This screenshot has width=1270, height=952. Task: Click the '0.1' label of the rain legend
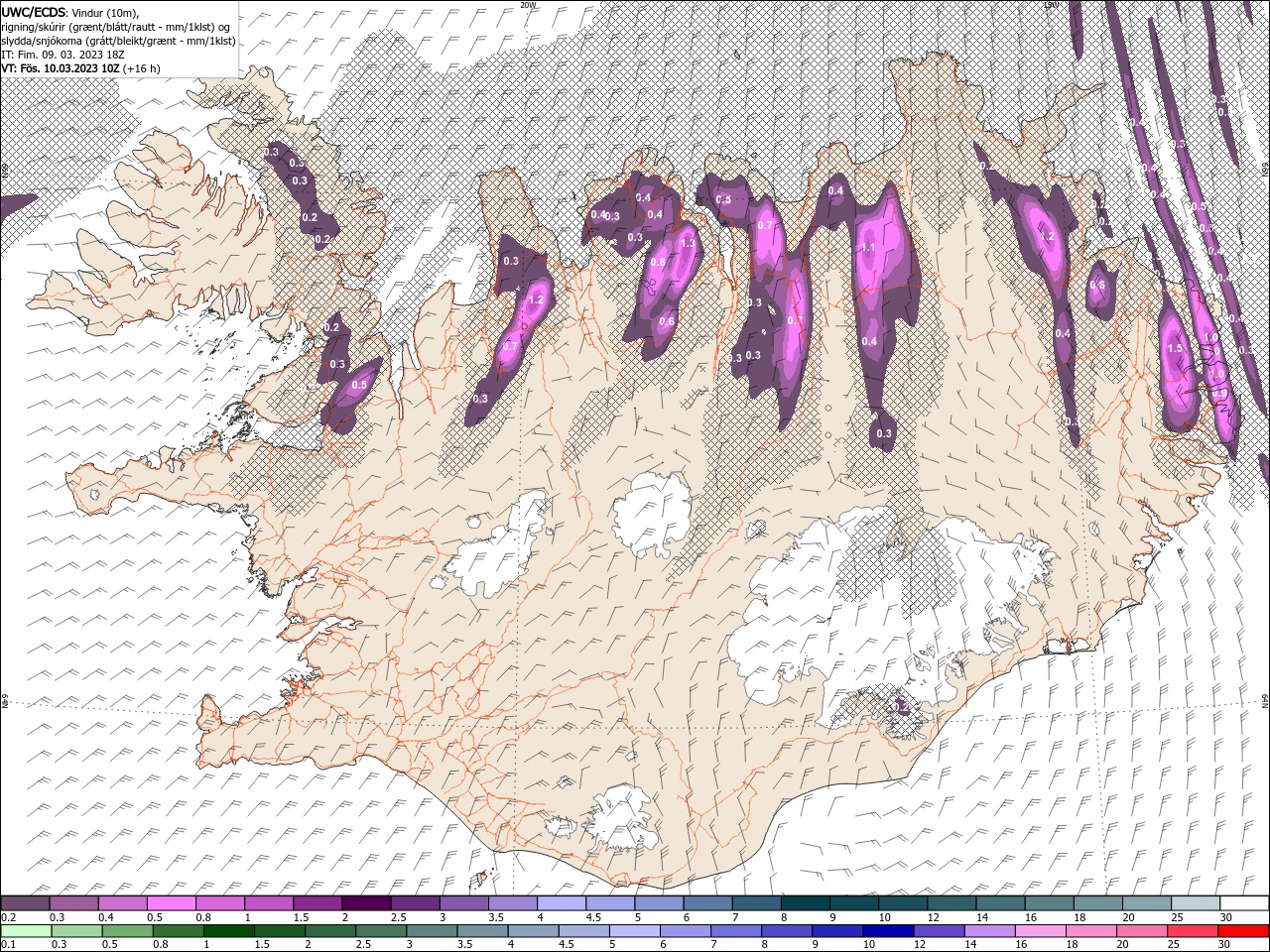click(8, 945)
